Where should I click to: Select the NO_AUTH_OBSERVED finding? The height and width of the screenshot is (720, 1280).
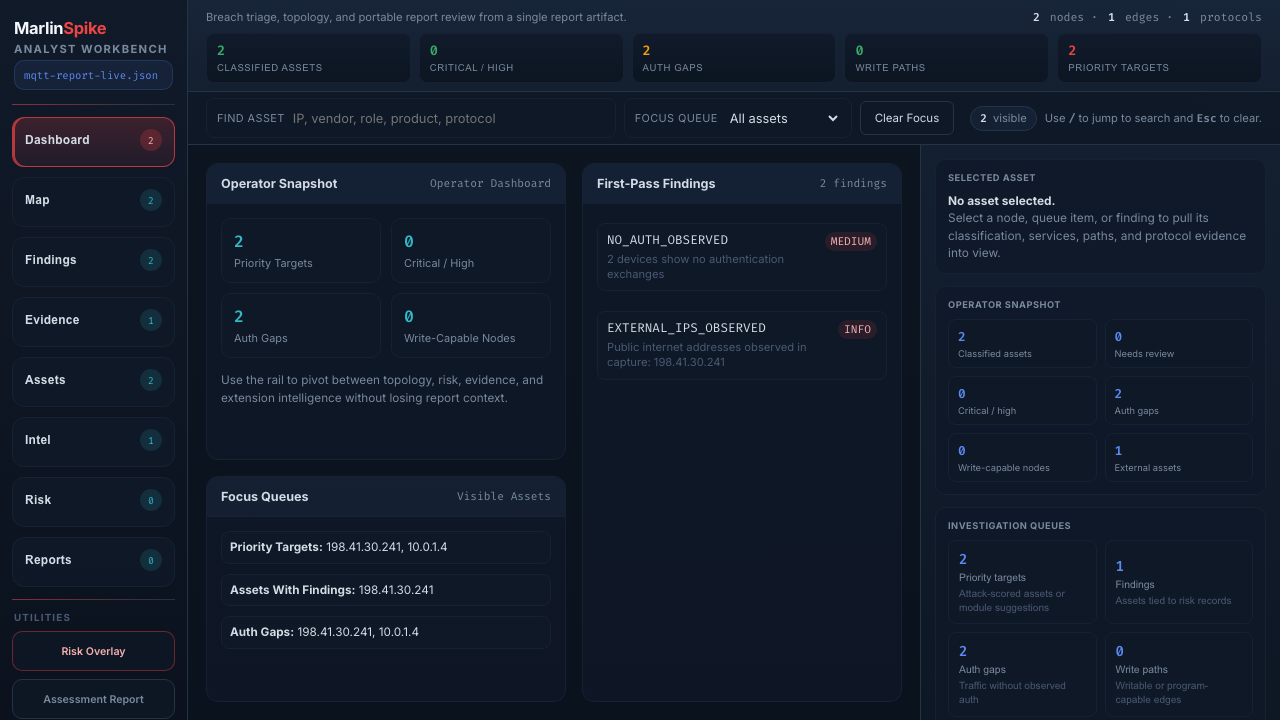[x=741, y=257]
